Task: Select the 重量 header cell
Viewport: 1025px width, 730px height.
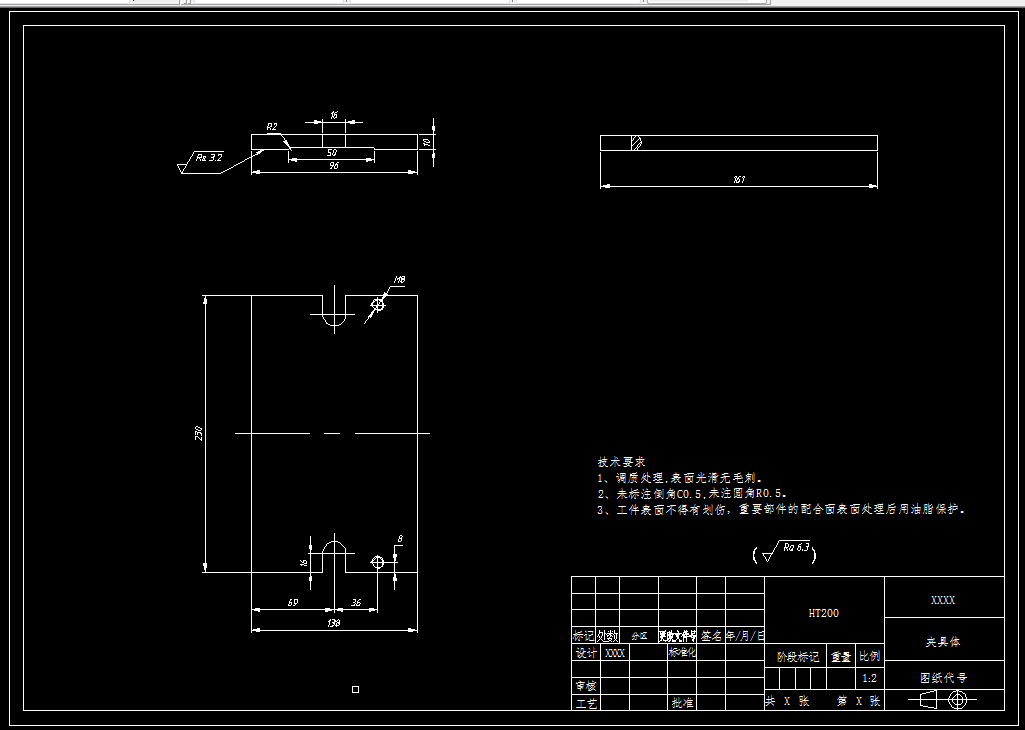Action: click(x=841, y=657)
